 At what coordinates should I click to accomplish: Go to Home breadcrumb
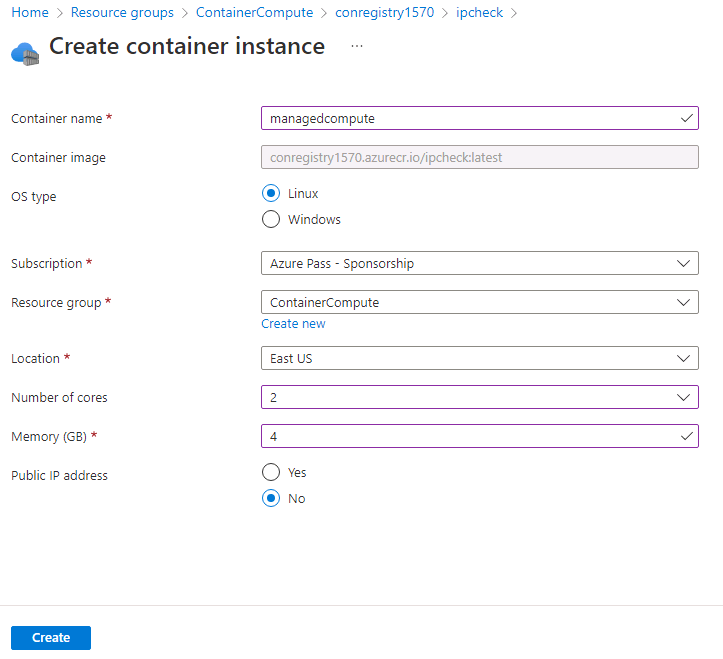click(30, 12)
